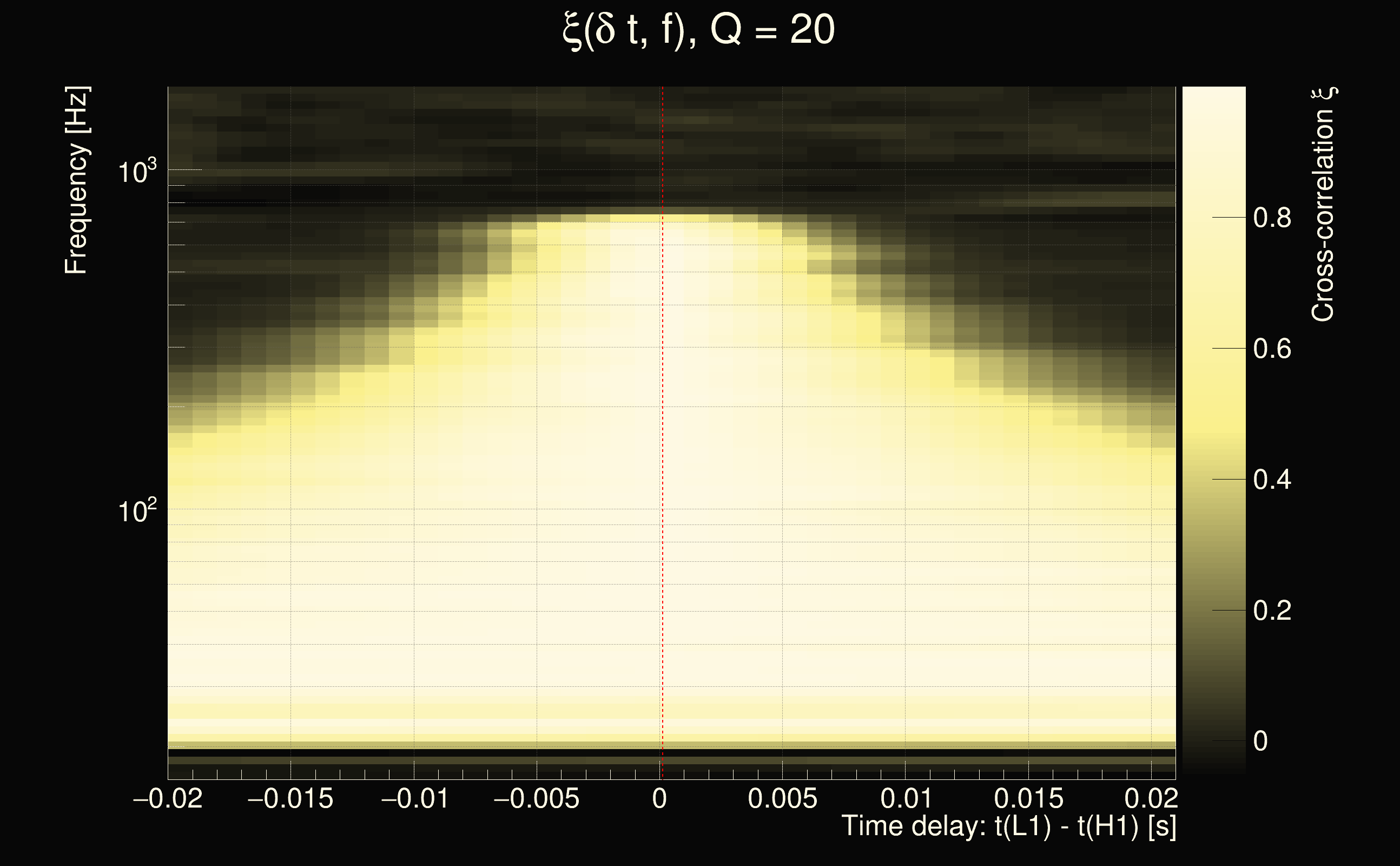Click the 0.8 colorbar tick label
Screen dimensions: 1400x866
1272,218
